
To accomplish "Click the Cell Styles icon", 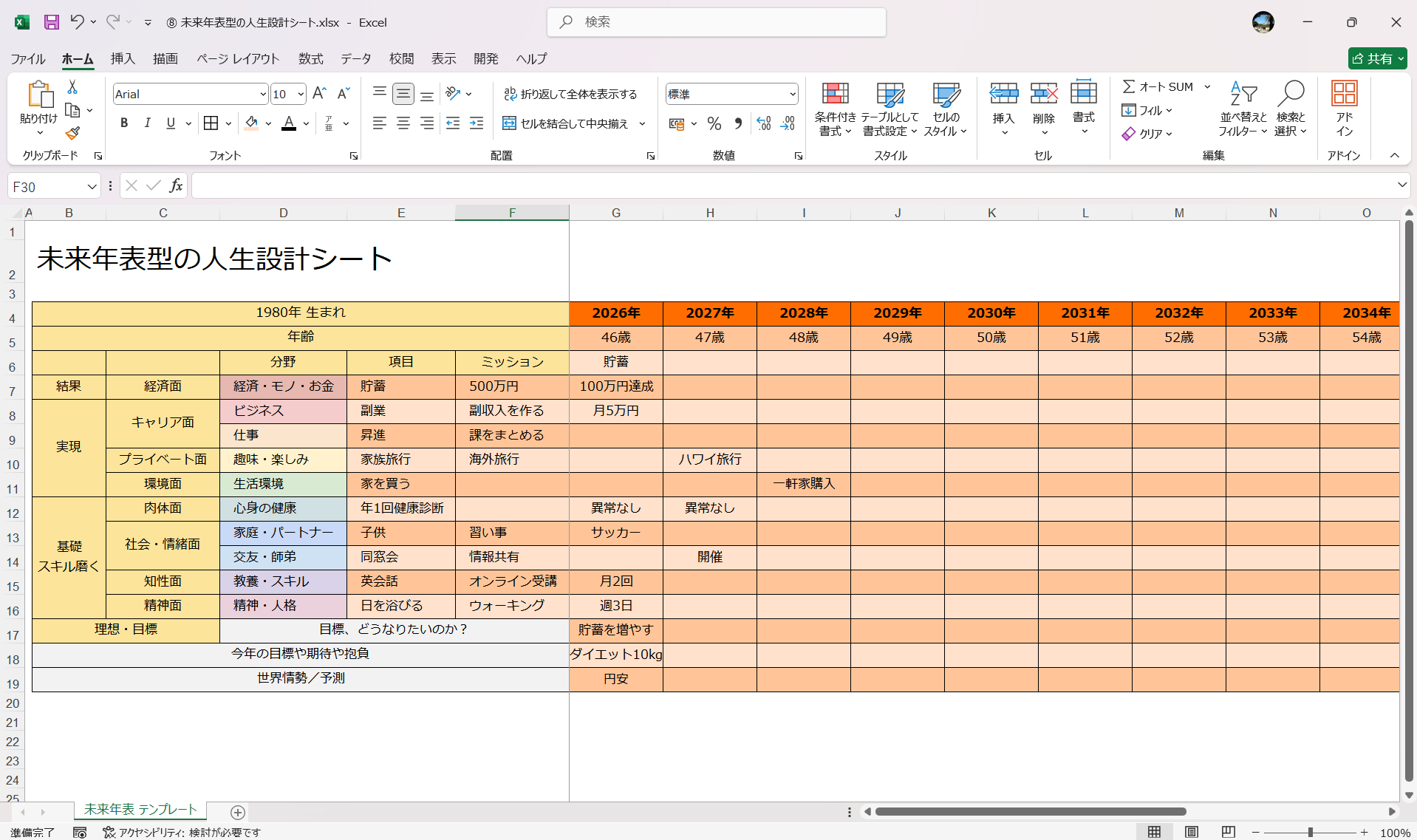I will coord(945,109).
